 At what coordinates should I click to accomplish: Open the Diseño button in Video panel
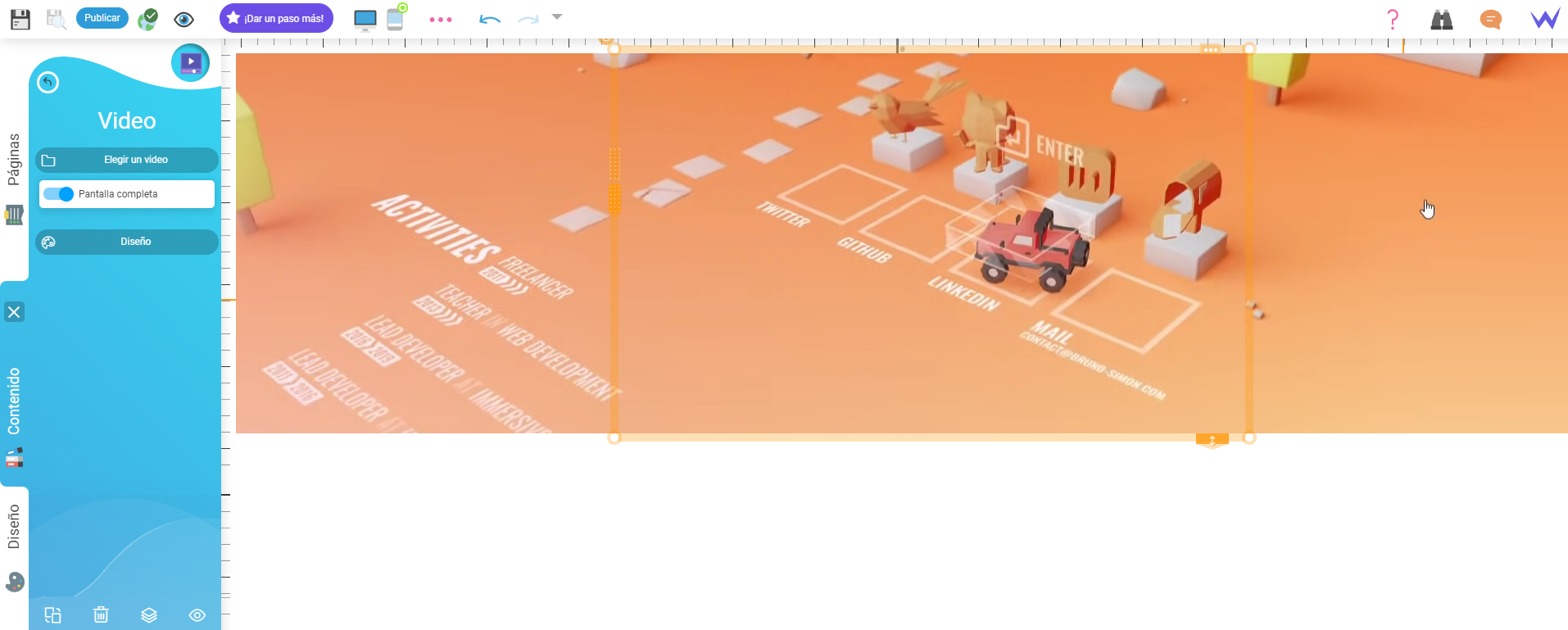127,242
